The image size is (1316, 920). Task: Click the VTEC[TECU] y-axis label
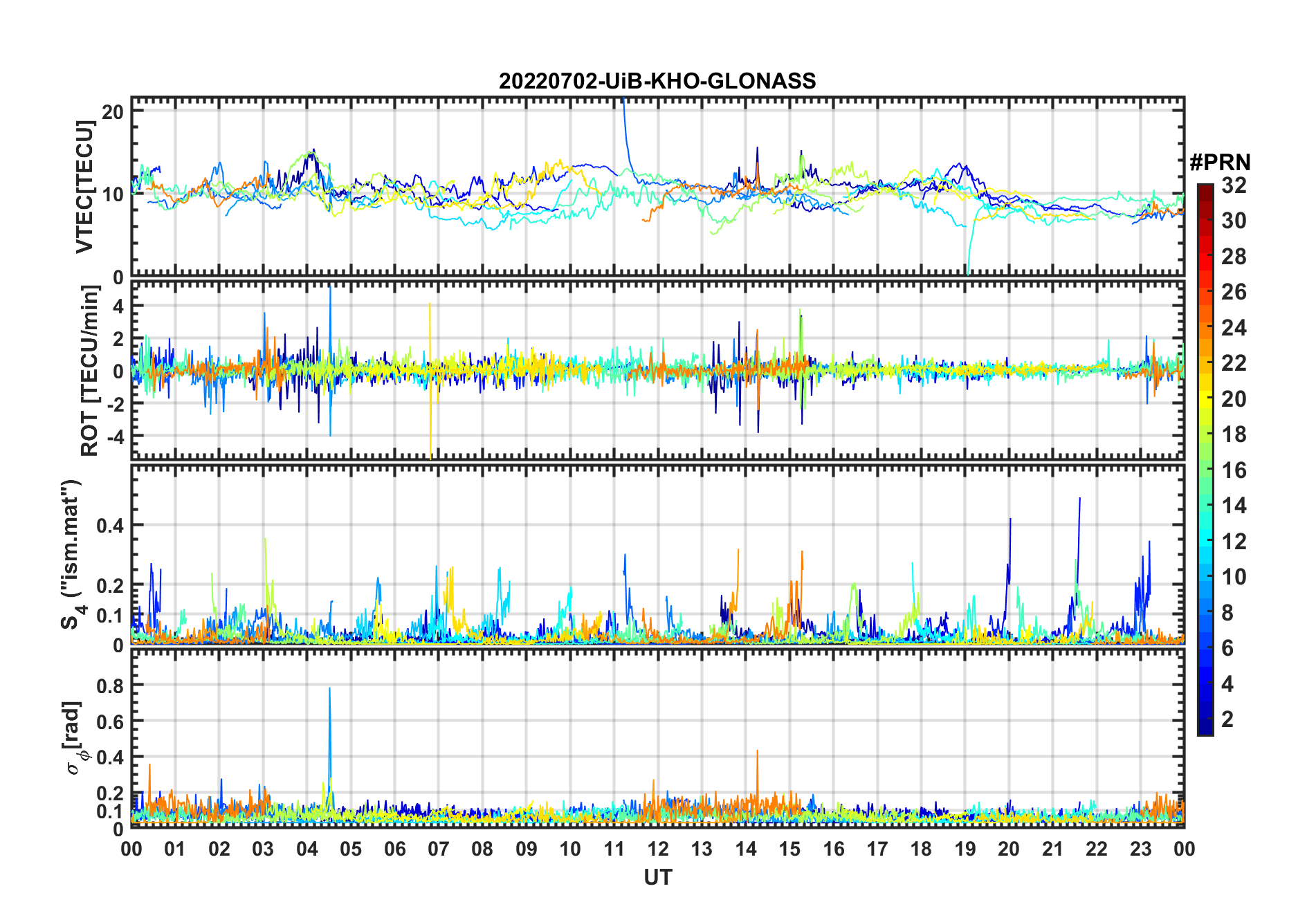[84, 187]
